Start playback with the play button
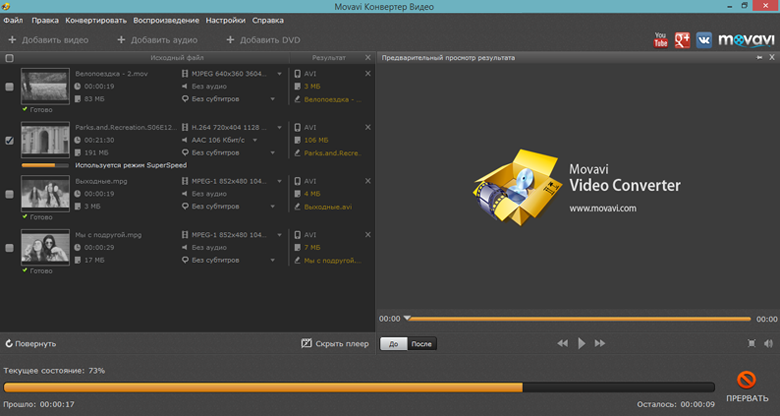Image resolution: width=780 pixels, height=416 pixels. click(x=581, y=343)
